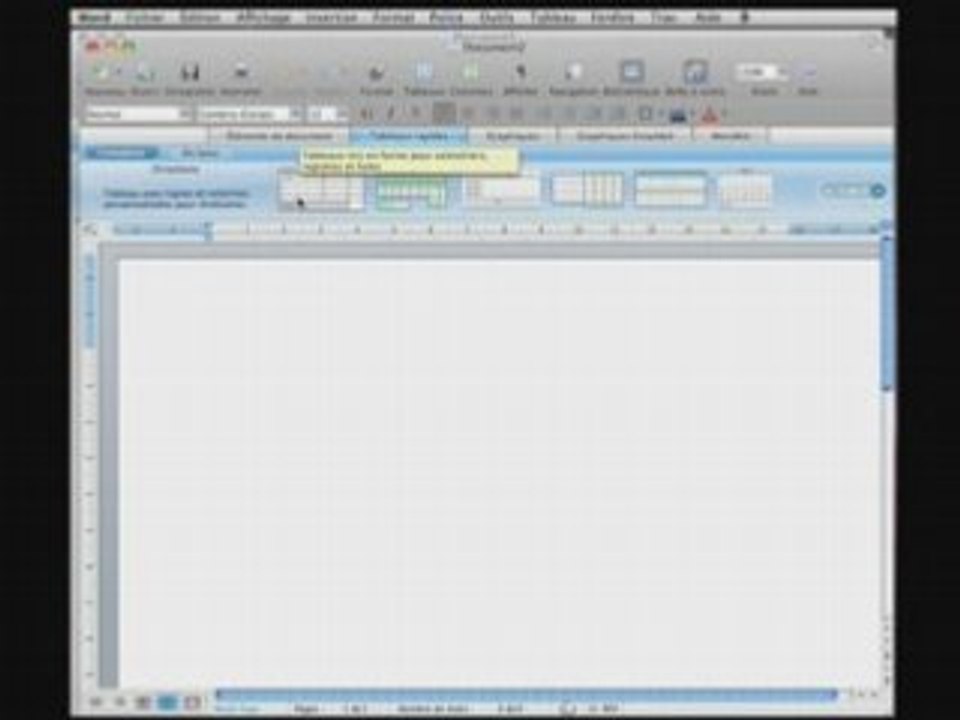Select the highlighted Print Layout view button
The image size is (960, 720).
tap(167, 702)
